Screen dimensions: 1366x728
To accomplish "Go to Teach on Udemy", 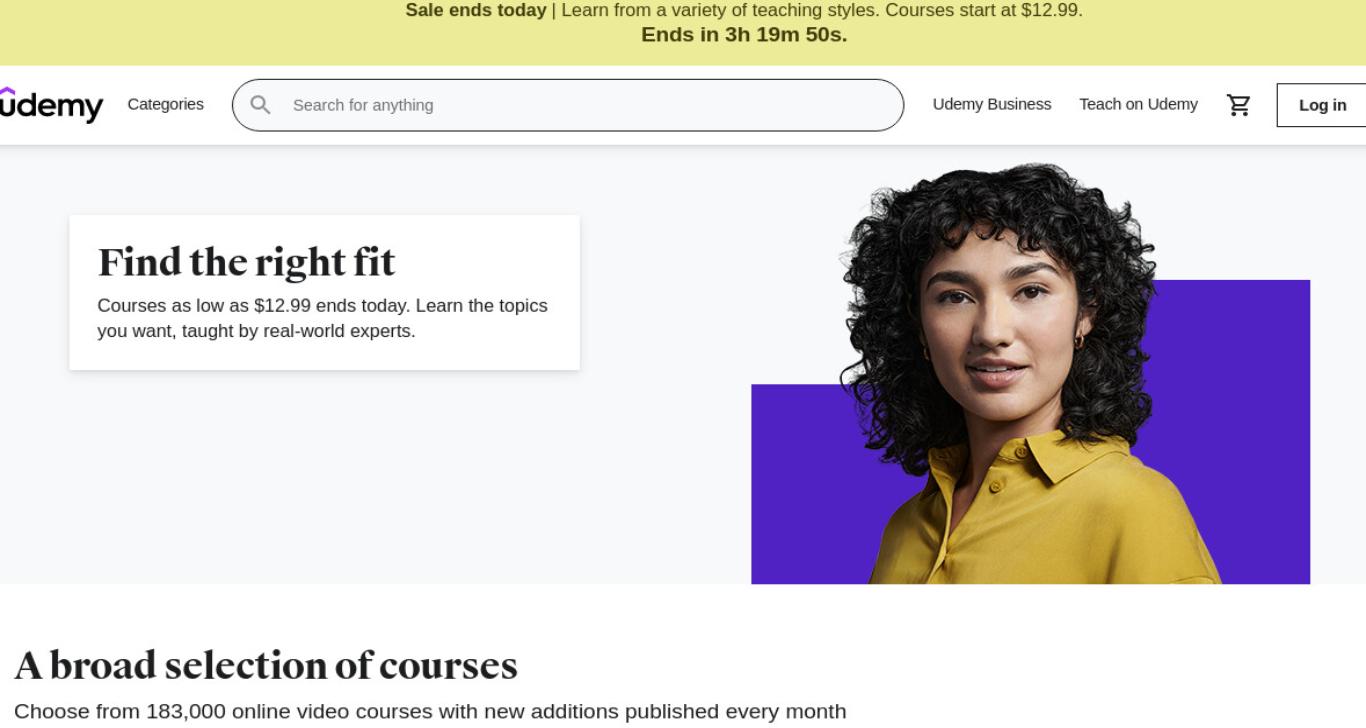I will tap(1138, 104).
